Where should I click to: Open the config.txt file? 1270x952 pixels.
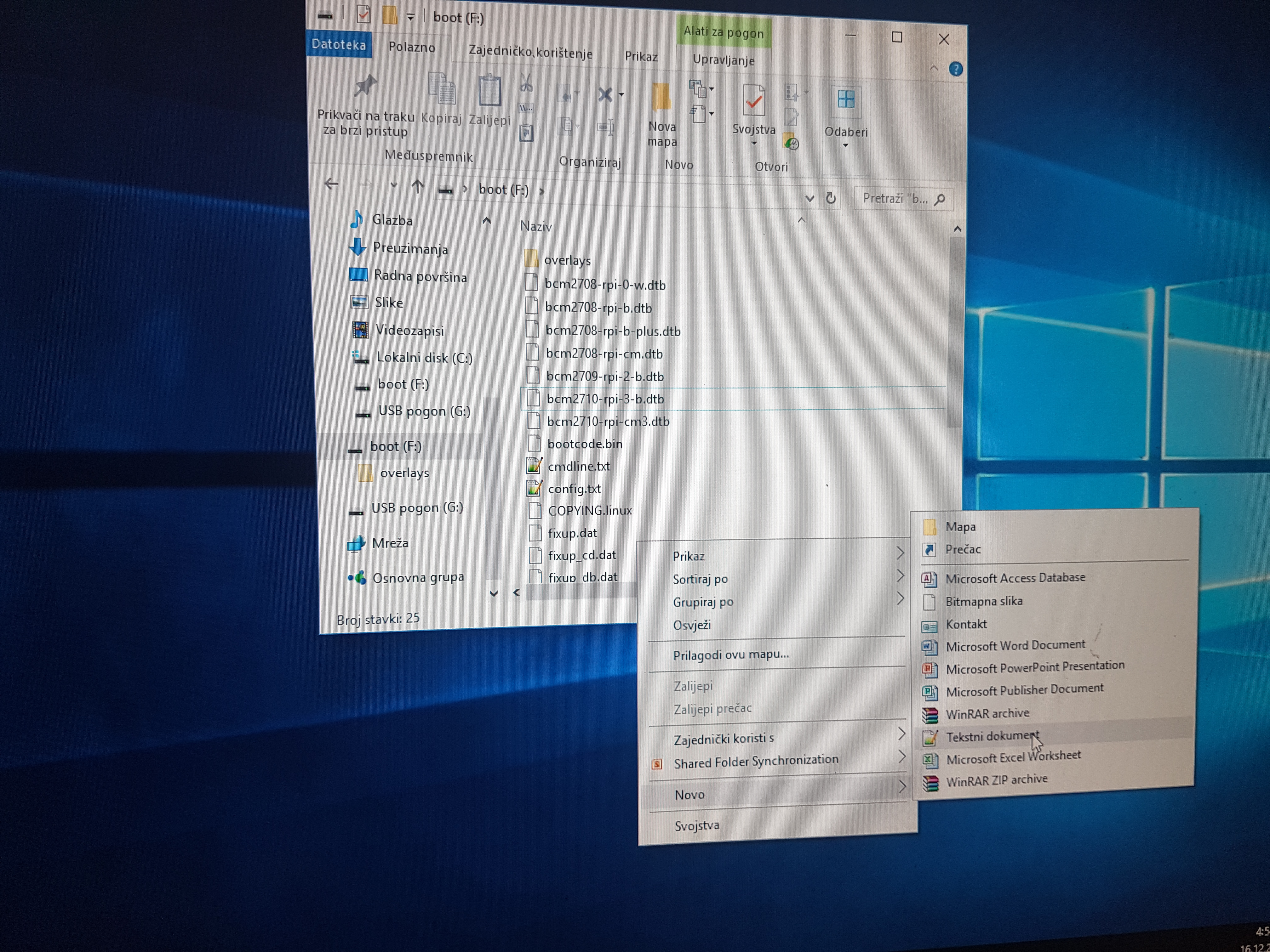(574, 489)
